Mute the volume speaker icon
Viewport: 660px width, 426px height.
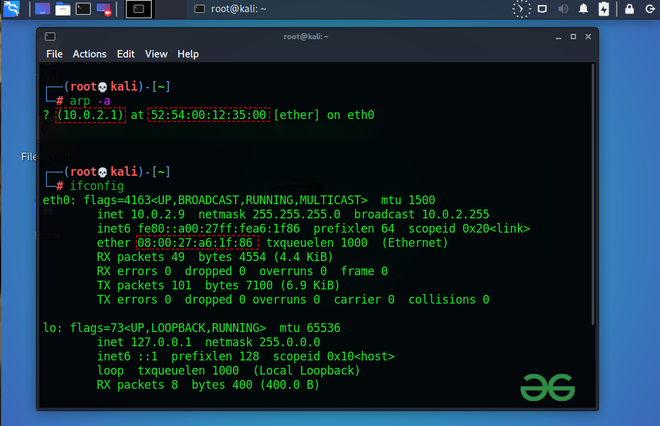click(x=563, y=9)
